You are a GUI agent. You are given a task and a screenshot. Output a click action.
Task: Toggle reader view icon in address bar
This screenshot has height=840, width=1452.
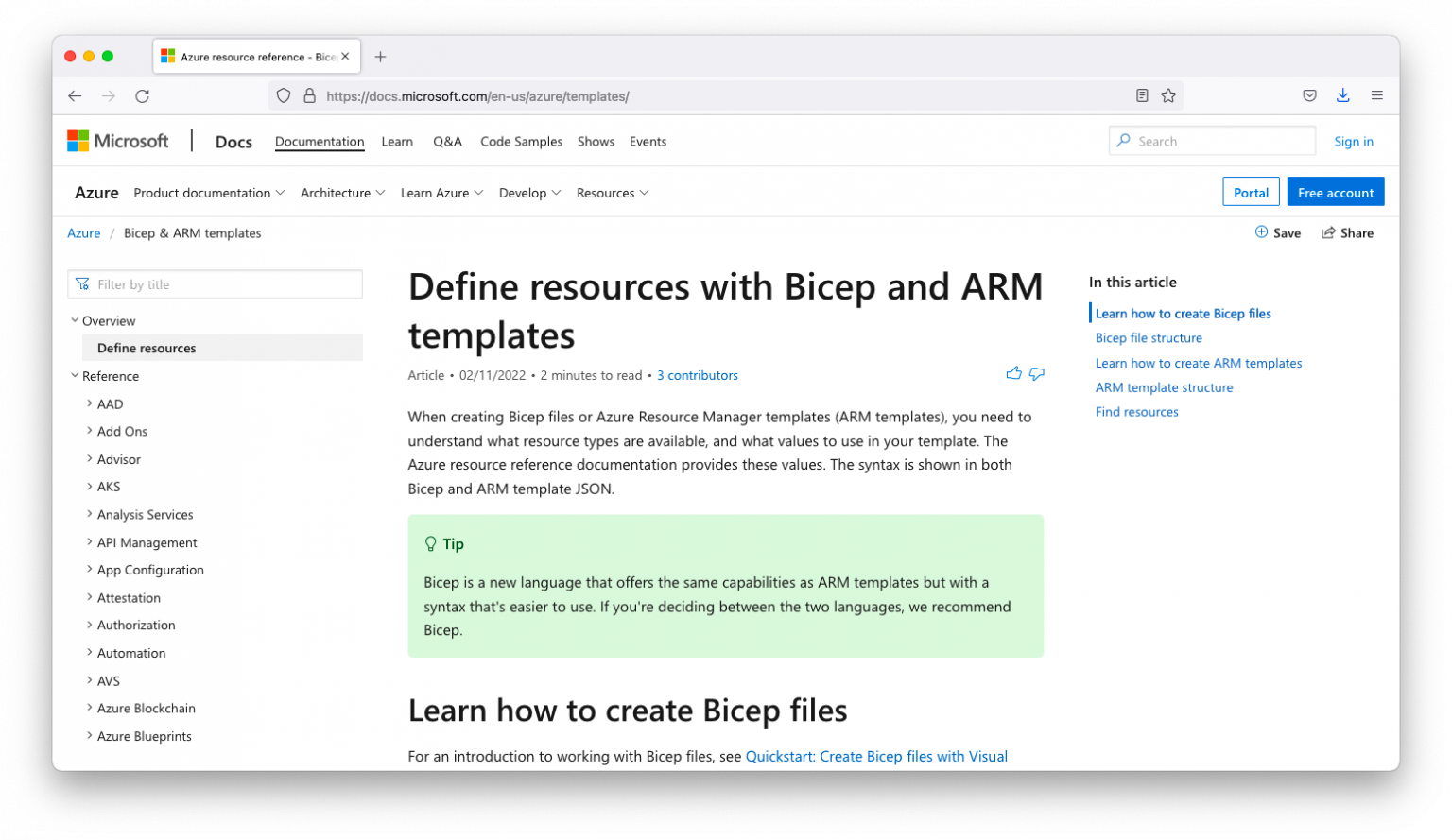[x=1142, y=96]
